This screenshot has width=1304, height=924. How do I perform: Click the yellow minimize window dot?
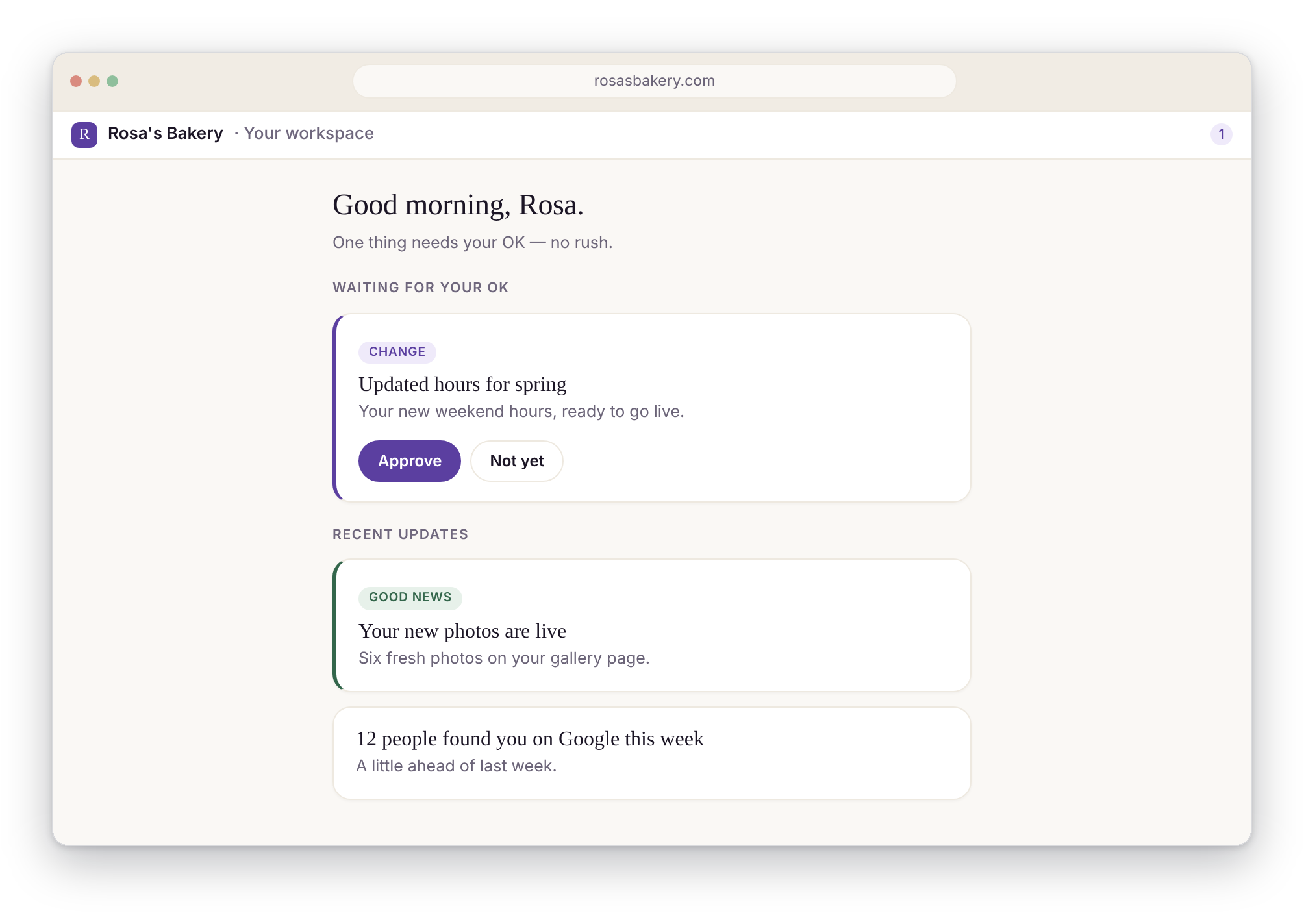pyautogui.click(x=94, y=81)
